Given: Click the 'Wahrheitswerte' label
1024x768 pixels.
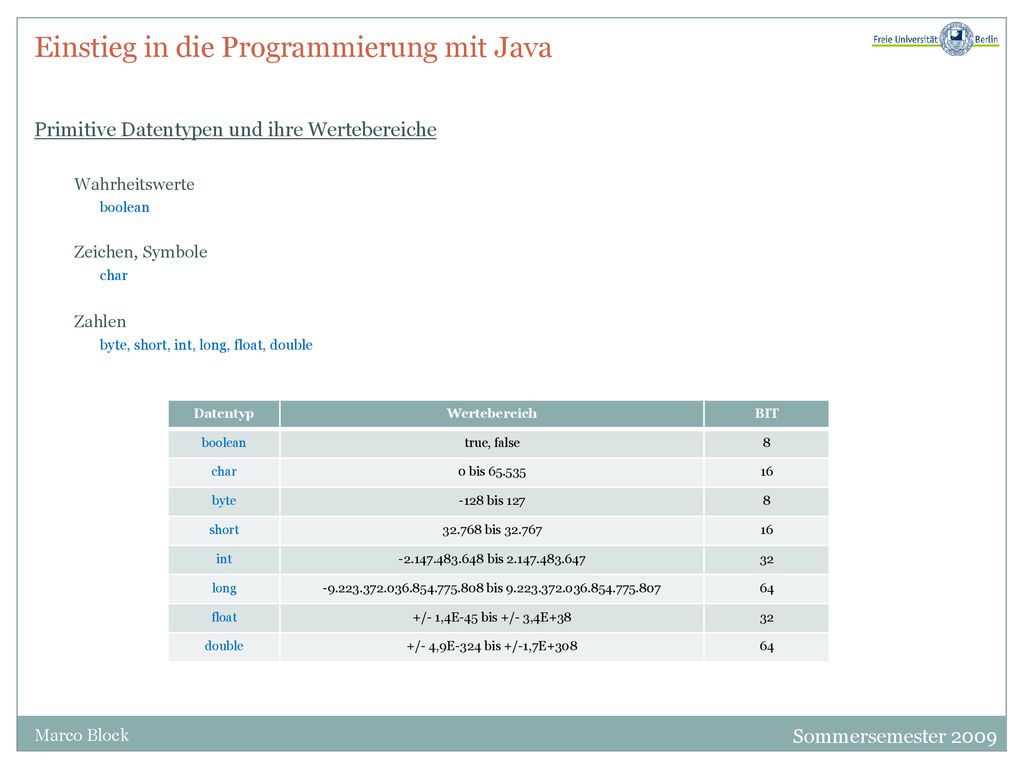Looking at the screenshot, I should [134, 184].
